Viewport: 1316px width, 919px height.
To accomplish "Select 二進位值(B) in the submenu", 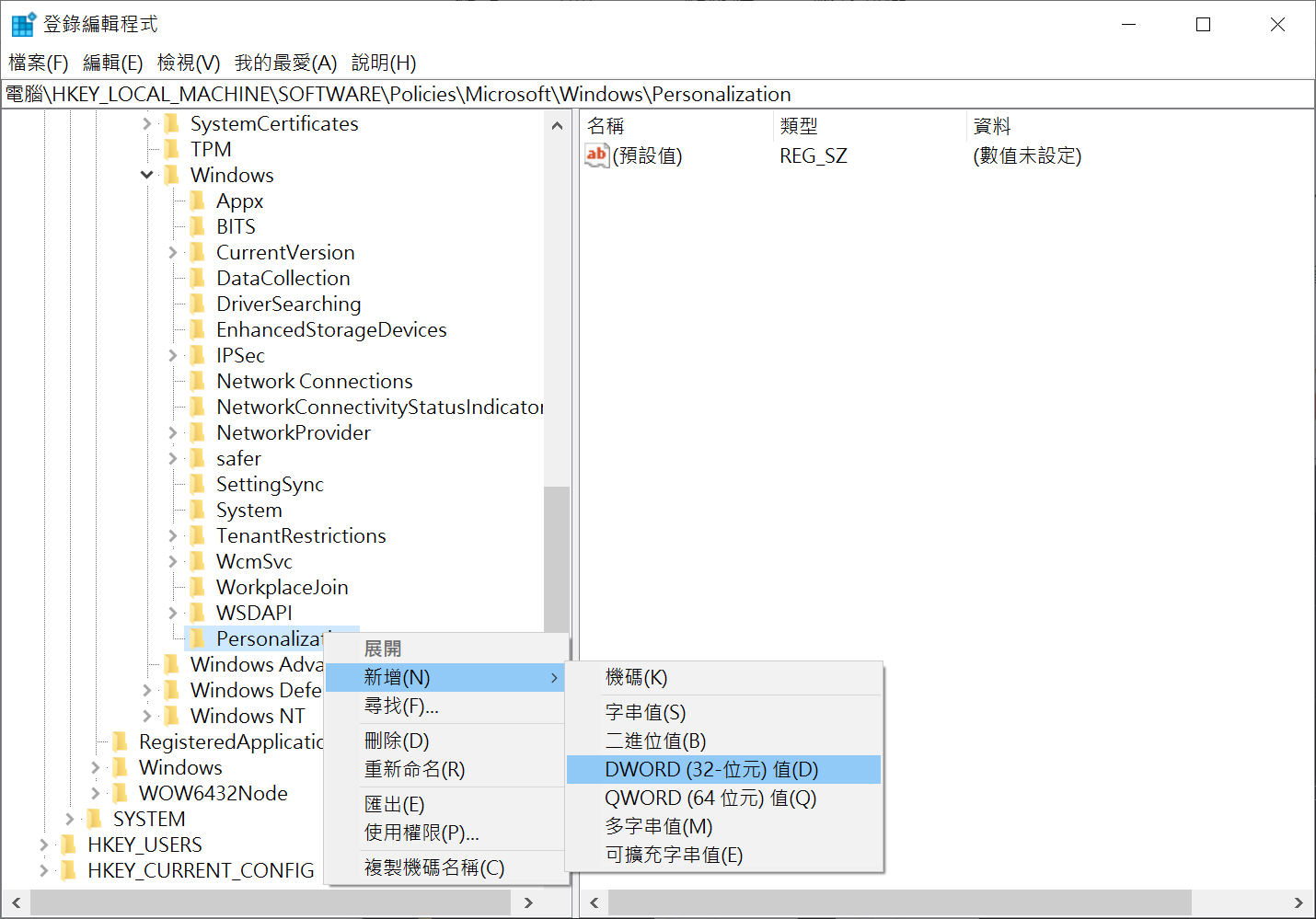I will coord(724,741).
